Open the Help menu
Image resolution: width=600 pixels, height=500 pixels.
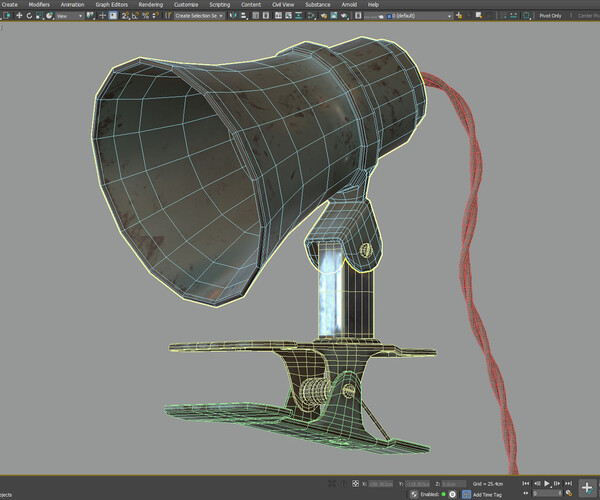[373, 5]
